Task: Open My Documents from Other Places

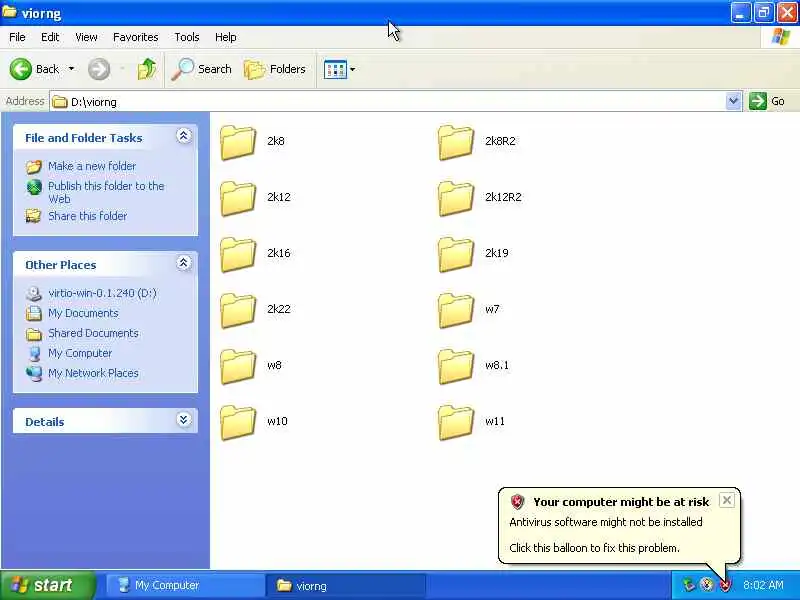Action: click(83, 313)
